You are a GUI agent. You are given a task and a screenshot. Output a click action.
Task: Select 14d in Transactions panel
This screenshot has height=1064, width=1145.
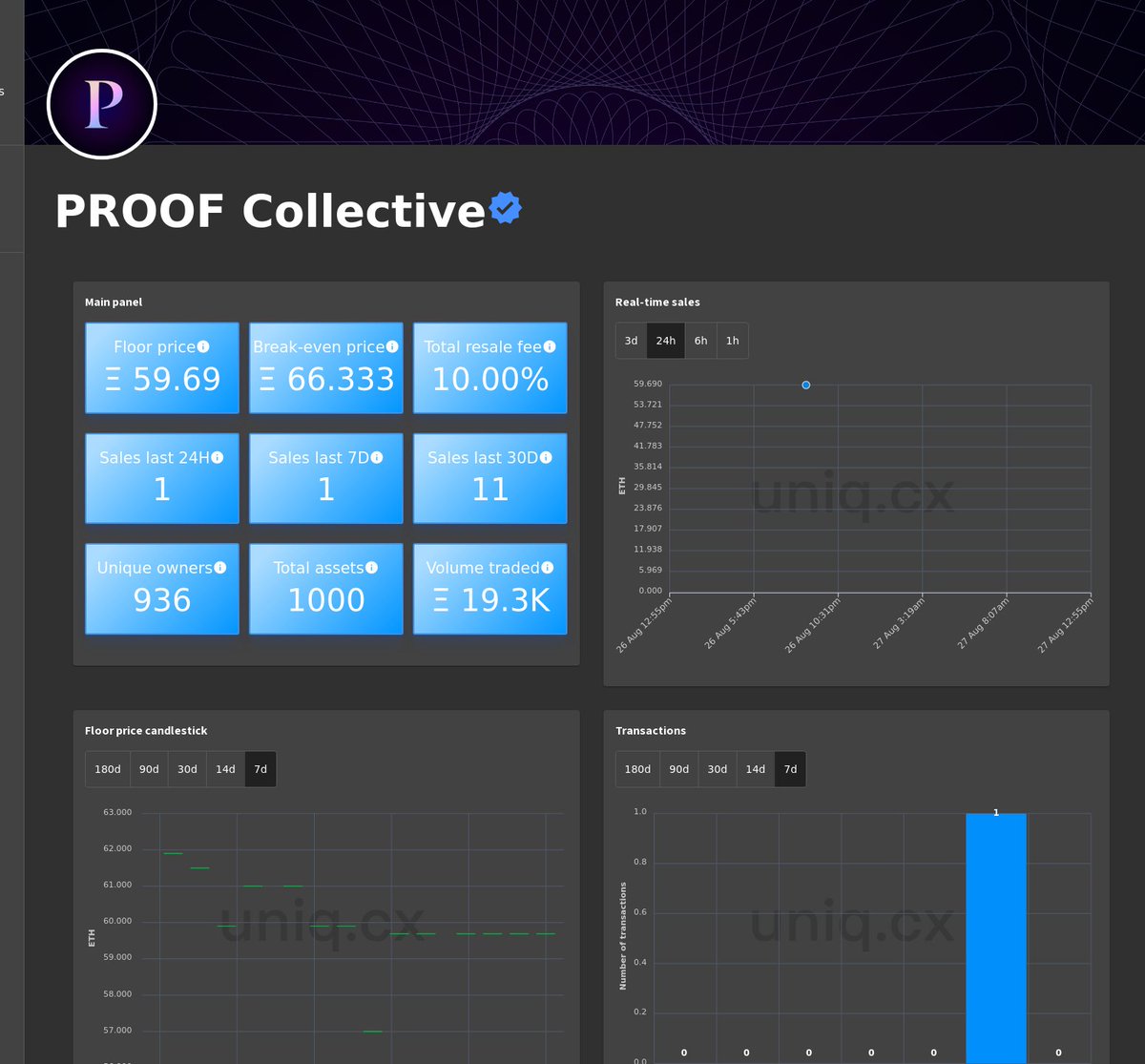coord(756,769)
